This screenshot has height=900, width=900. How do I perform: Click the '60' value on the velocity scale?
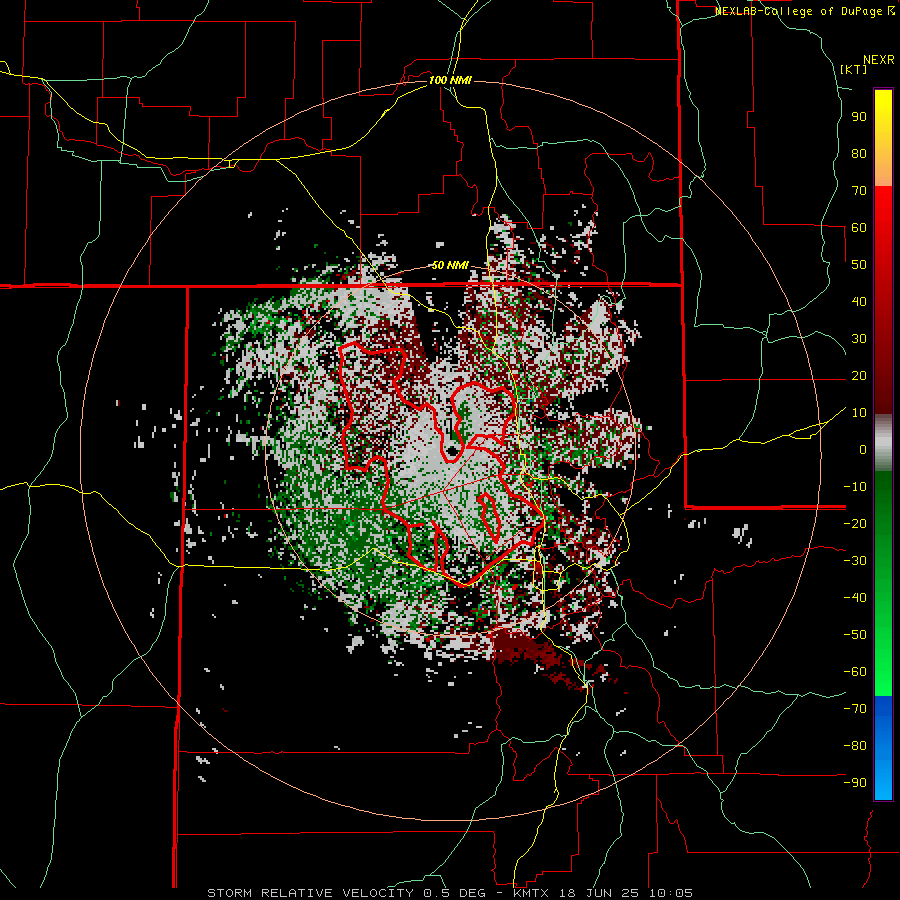click(x=859, y=228)
